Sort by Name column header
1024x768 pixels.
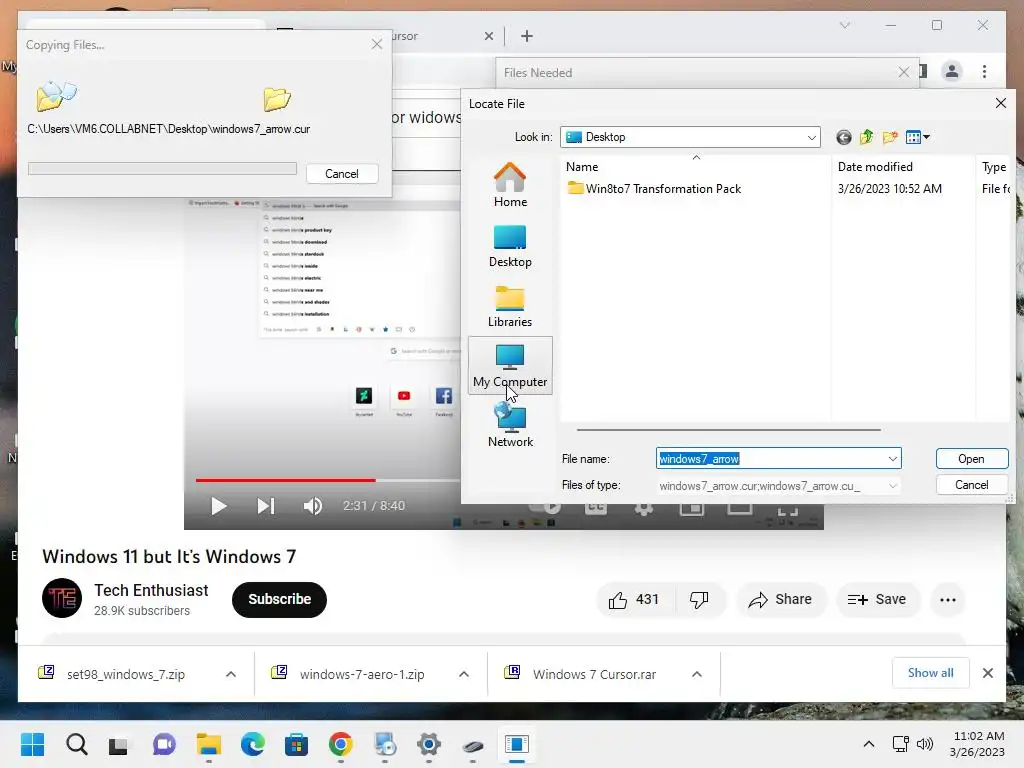coord(696,167)
